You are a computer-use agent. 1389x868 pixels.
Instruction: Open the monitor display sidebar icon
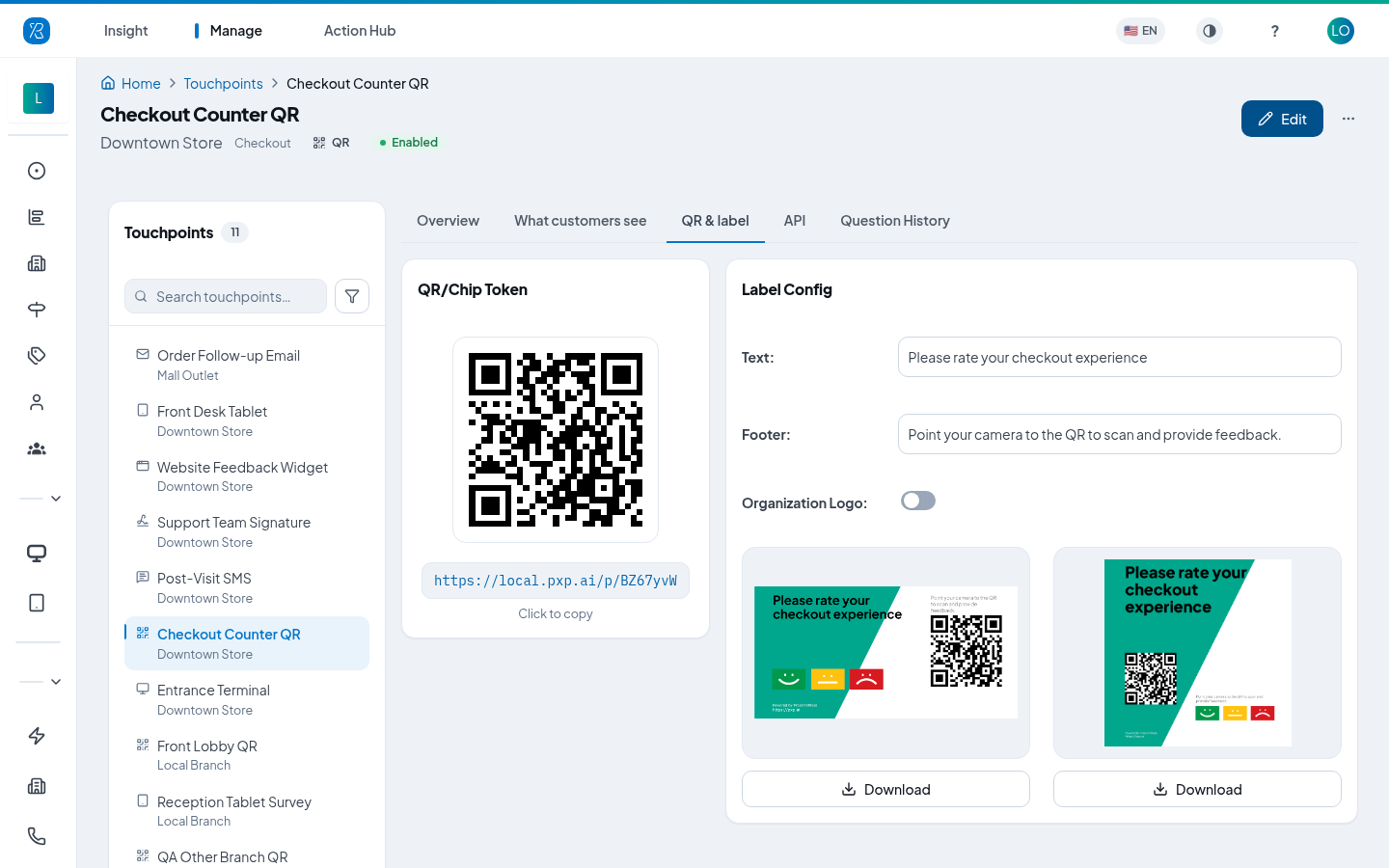pyautogui.click(x=37, y=554)
